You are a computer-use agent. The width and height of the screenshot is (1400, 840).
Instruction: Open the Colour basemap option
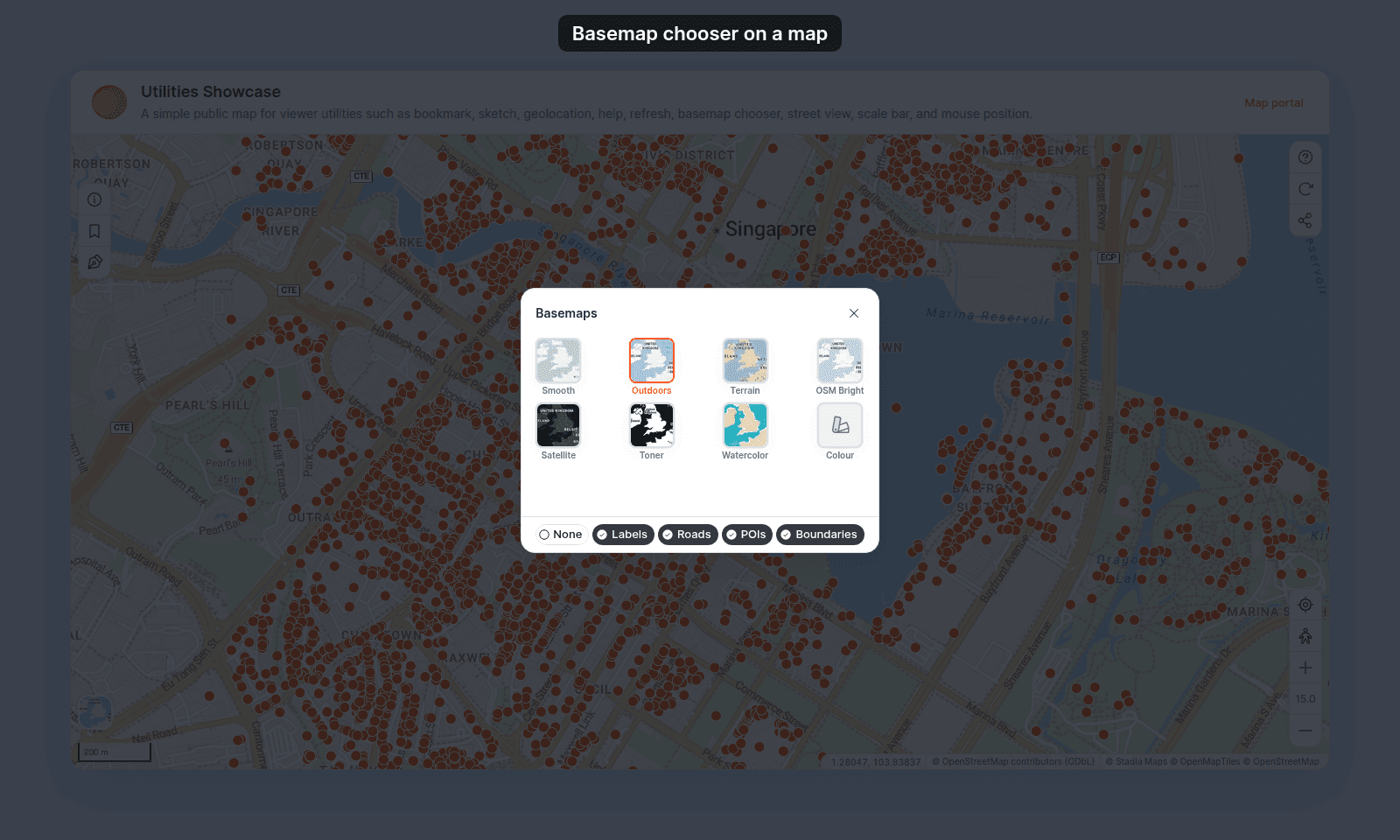point(840,425)
